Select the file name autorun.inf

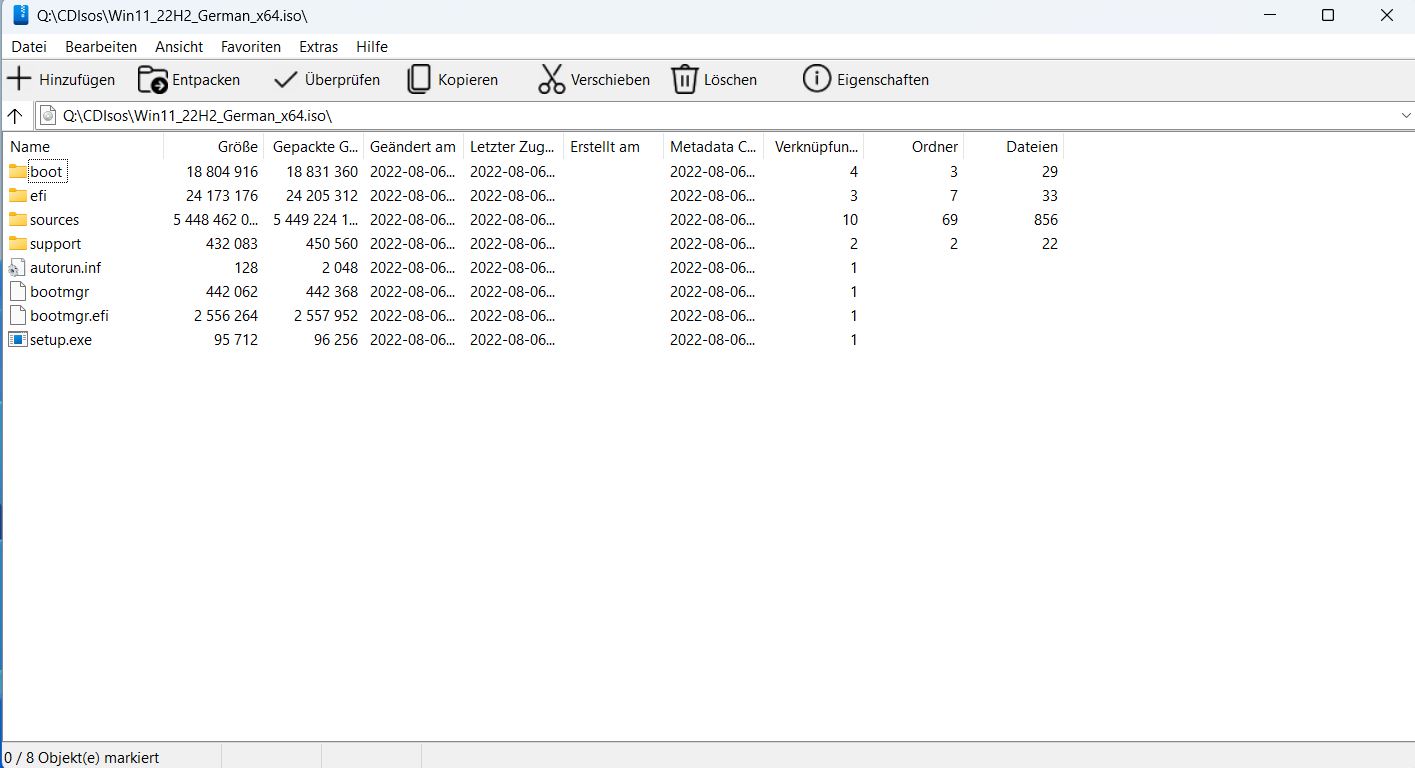[x=65, y=267]
